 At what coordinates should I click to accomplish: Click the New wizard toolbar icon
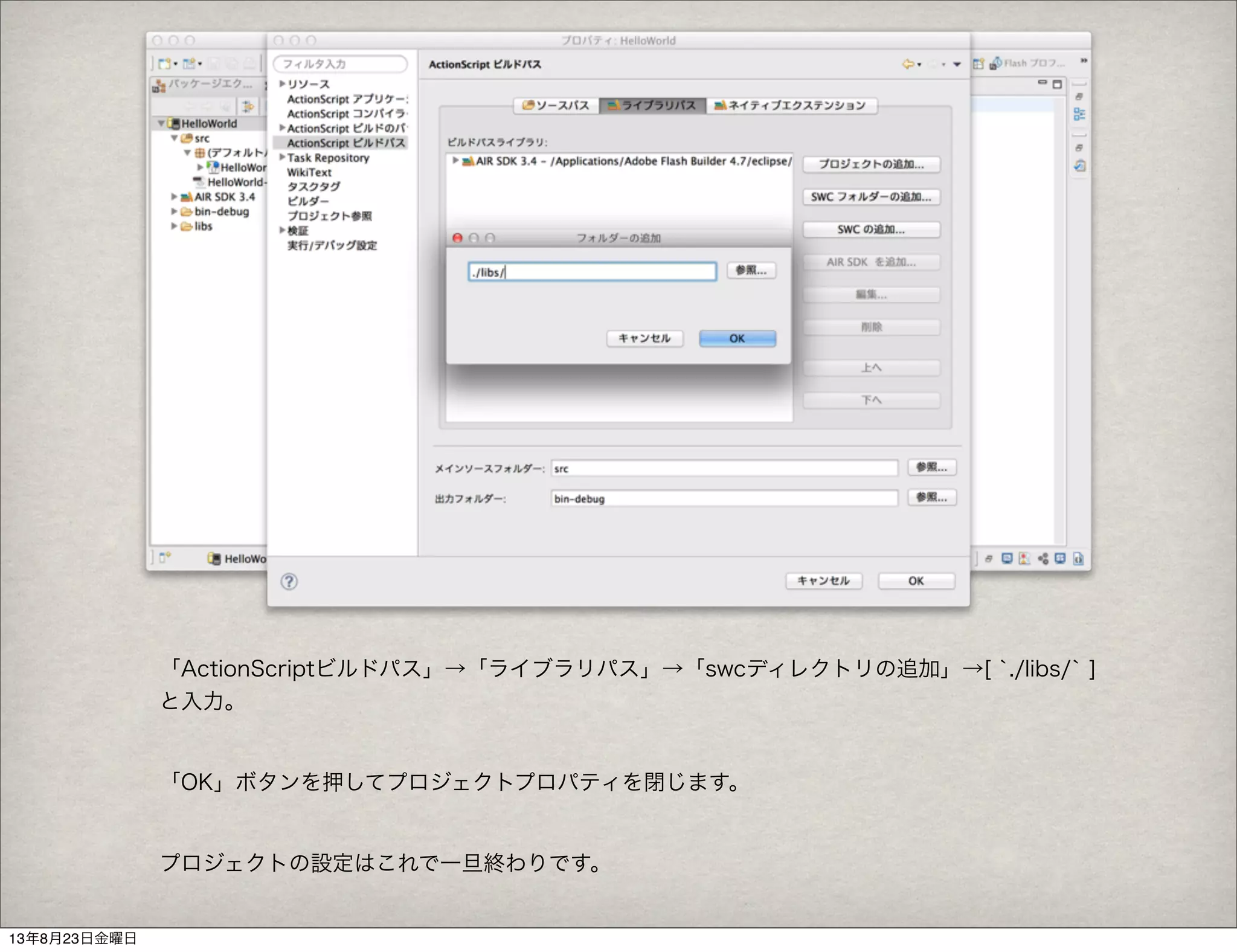(164, 63)
